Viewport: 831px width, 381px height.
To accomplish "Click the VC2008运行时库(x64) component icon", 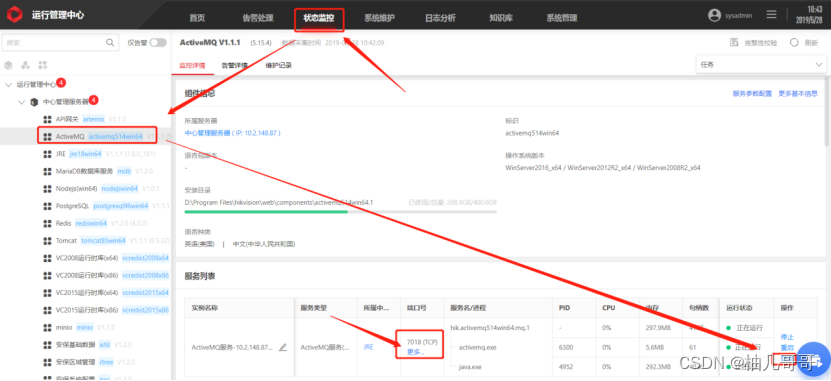I will 47,258.
